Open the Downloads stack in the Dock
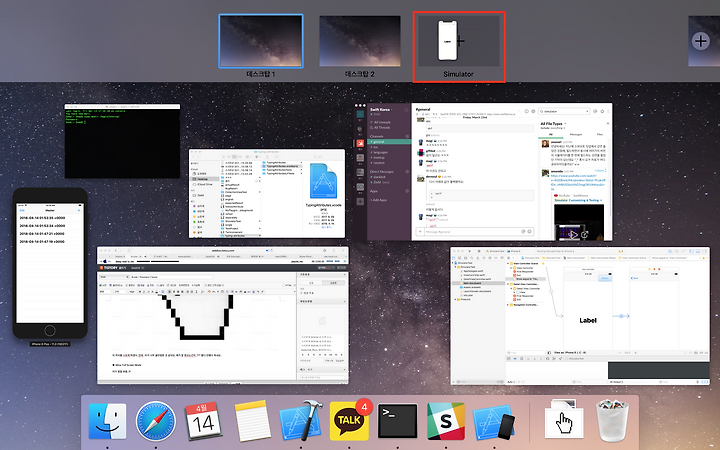720x450 pixels. click(x=564, y=420)
